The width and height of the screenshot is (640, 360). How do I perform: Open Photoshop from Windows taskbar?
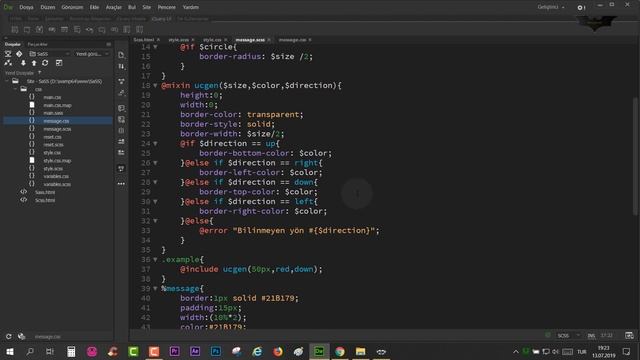pos(216,351)
